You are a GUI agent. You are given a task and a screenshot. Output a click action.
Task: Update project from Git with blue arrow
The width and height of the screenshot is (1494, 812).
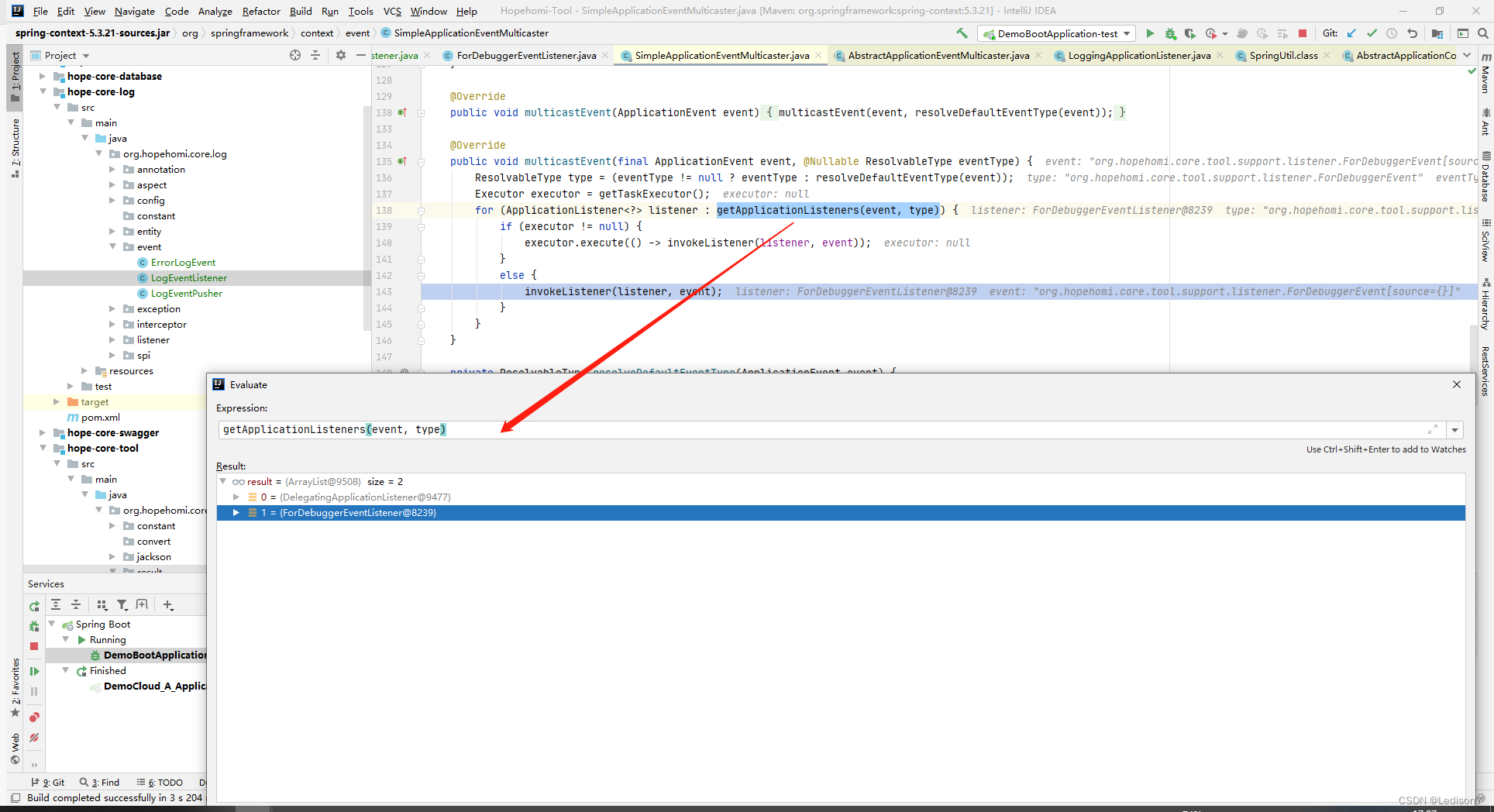[x=1351, y=33]
